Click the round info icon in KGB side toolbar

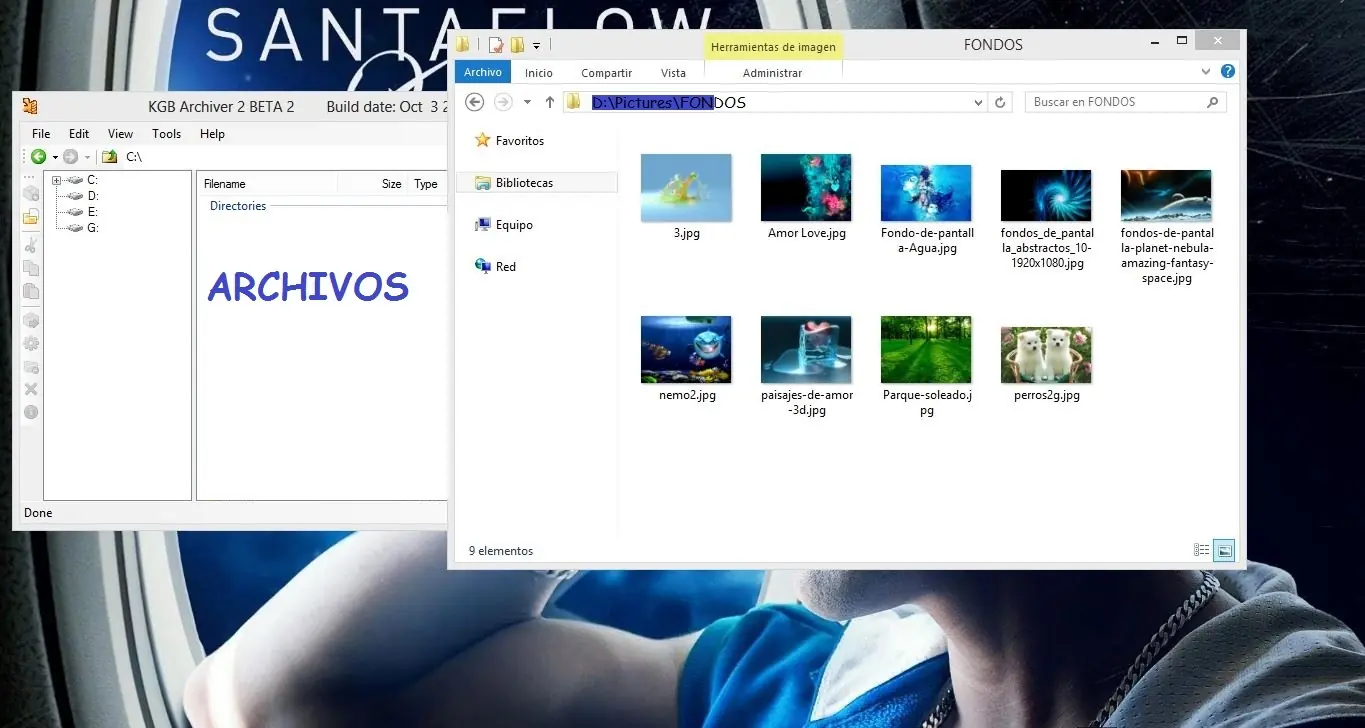click(x=31, y=412)
